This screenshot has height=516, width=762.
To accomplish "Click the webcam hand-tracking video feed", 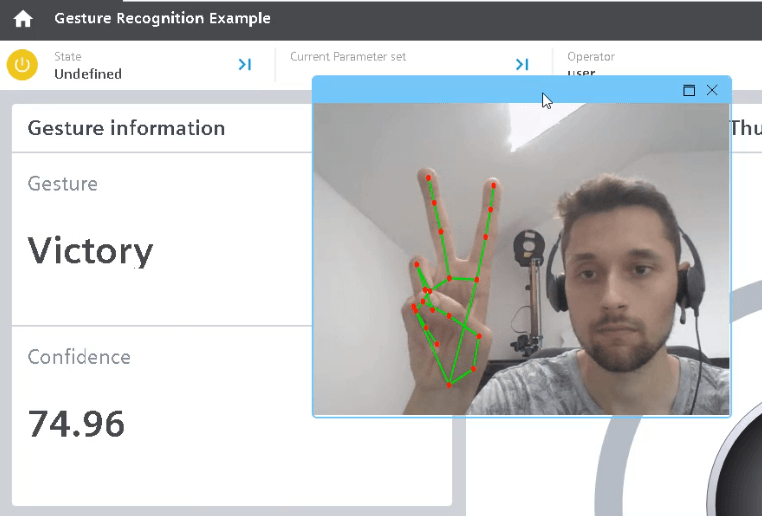I will (x=521, y=259).
